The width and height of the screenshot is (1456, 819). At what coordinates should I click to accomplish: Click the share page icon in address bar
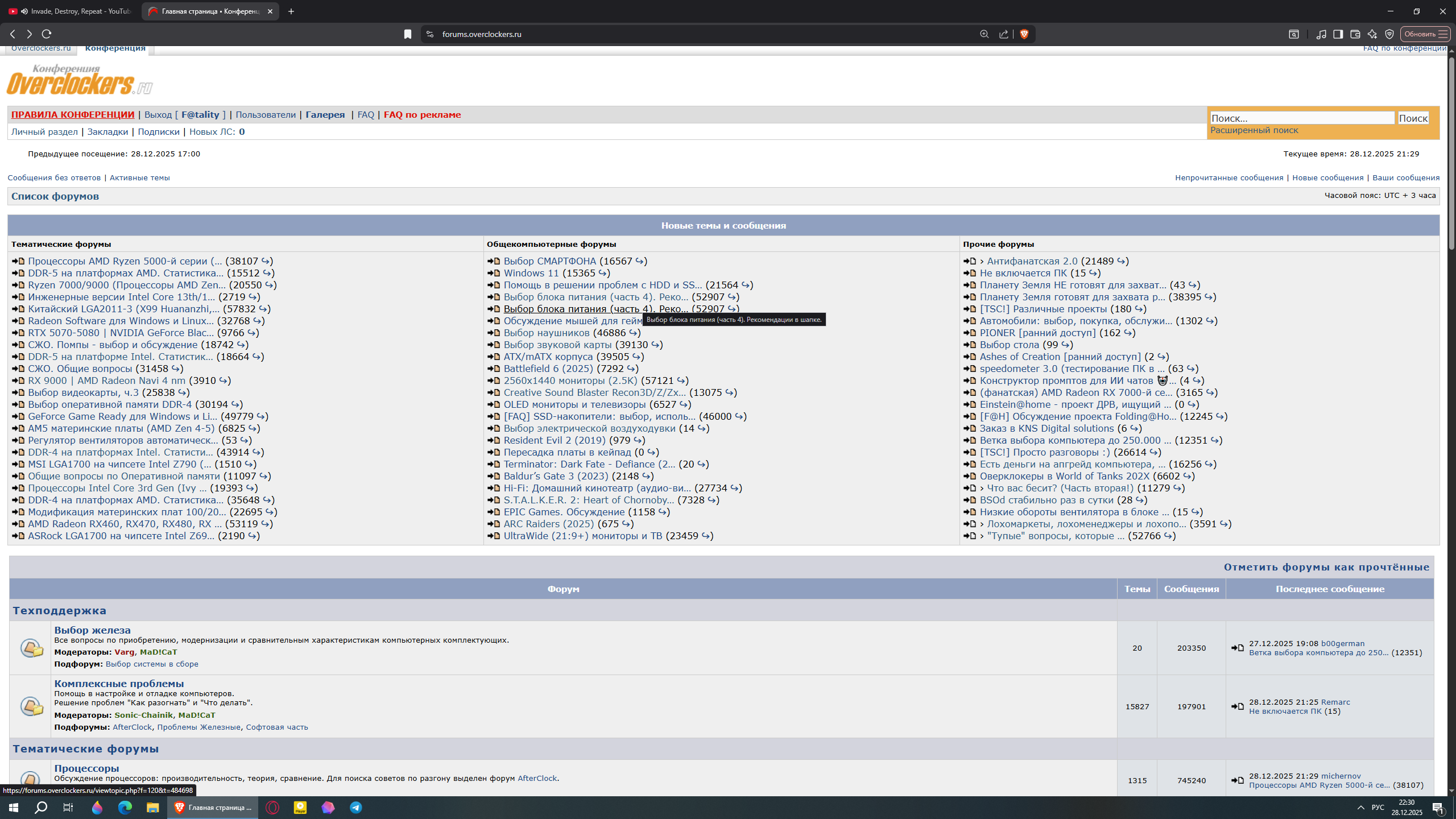coord(1004,34)
